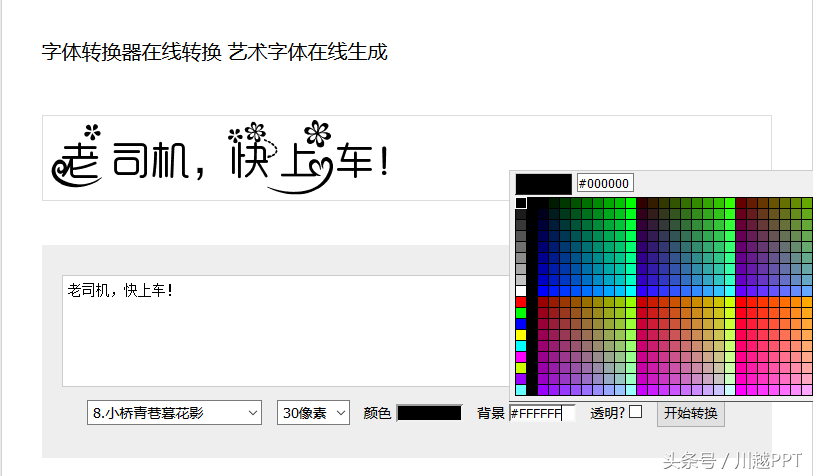813x476 pixels.
Task: Select the pure red swatch in basic colors column
Action: [521, 302]
